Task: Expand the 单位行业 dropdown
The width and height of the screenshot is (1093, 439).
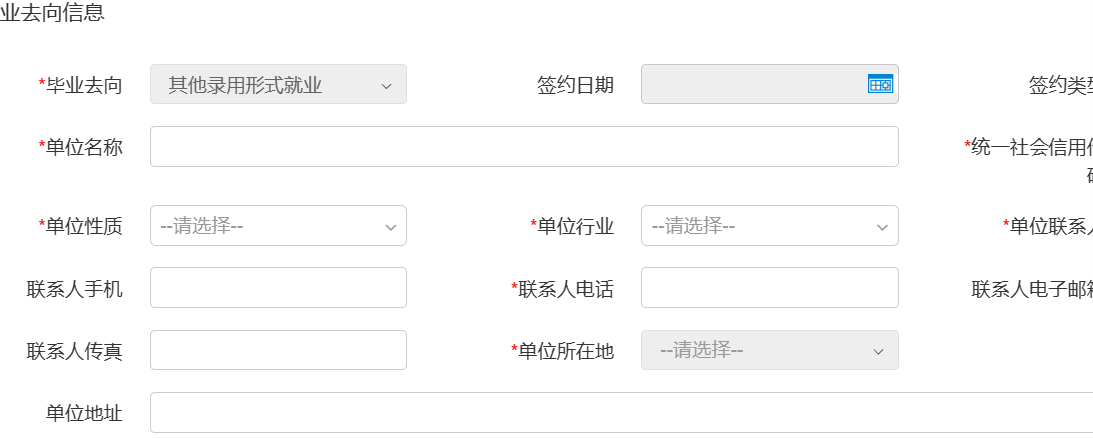Action: coord(769,226)
